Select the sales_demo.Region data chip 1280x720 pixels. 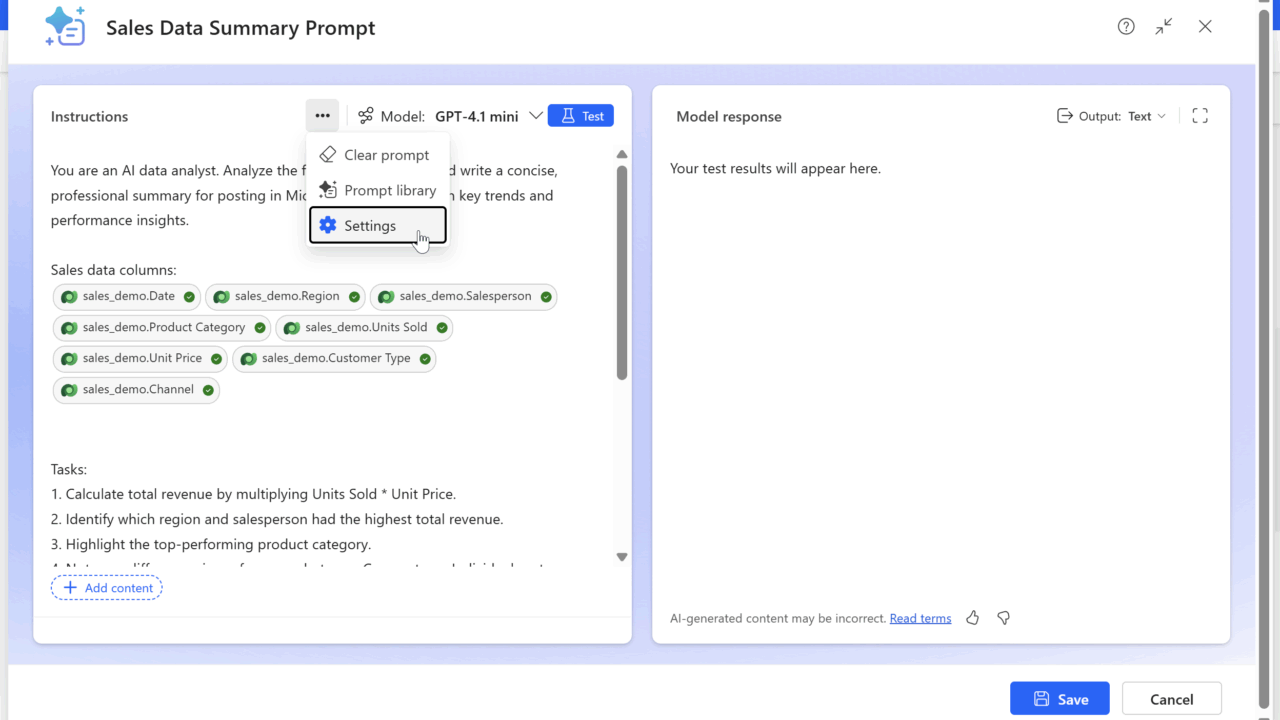click(285, 297)
